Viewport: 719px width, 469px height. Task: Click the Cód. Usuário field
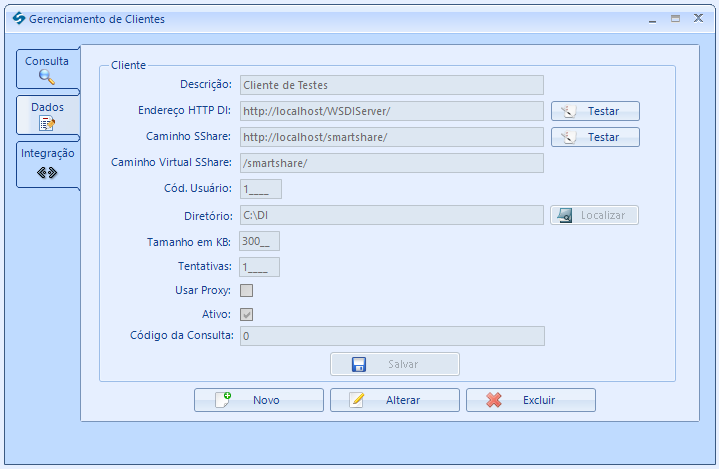tap(261, 189)
